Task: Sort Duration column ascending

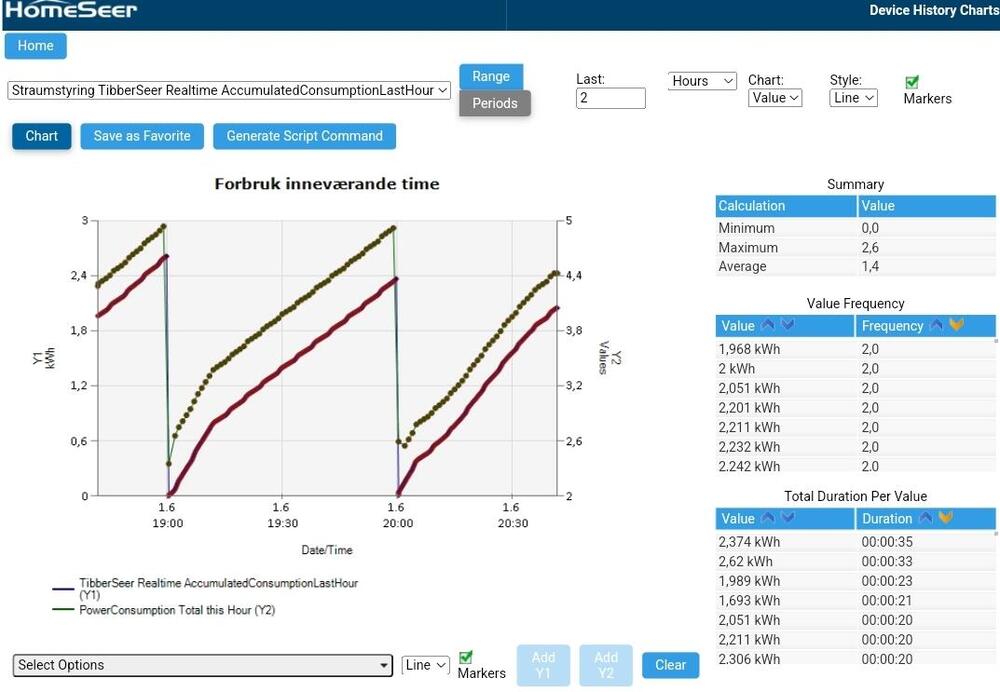Action: point(926,518)
